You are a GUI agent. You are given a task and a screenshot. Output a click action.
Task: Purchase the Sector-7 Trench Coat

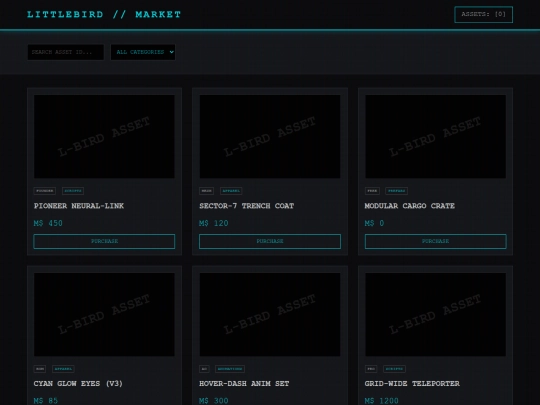coord(270,241)
